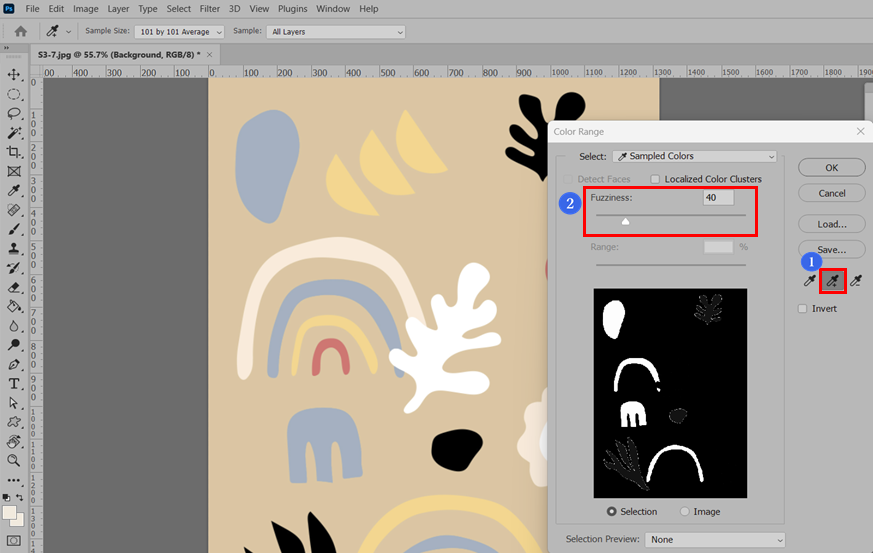Select the Magic Wand tool
873x553 pixels.
14,133
